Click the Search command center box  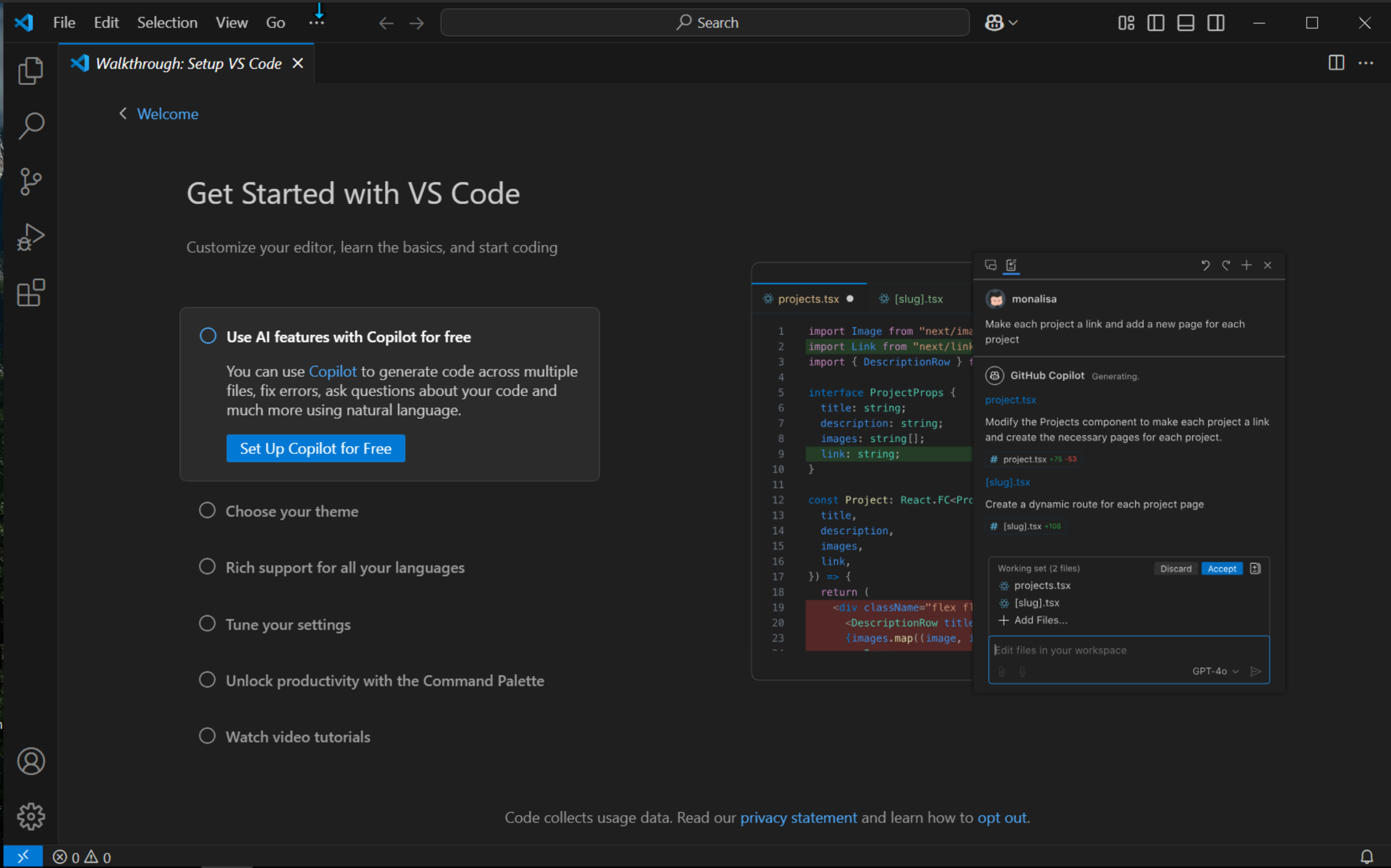point(704,23)
